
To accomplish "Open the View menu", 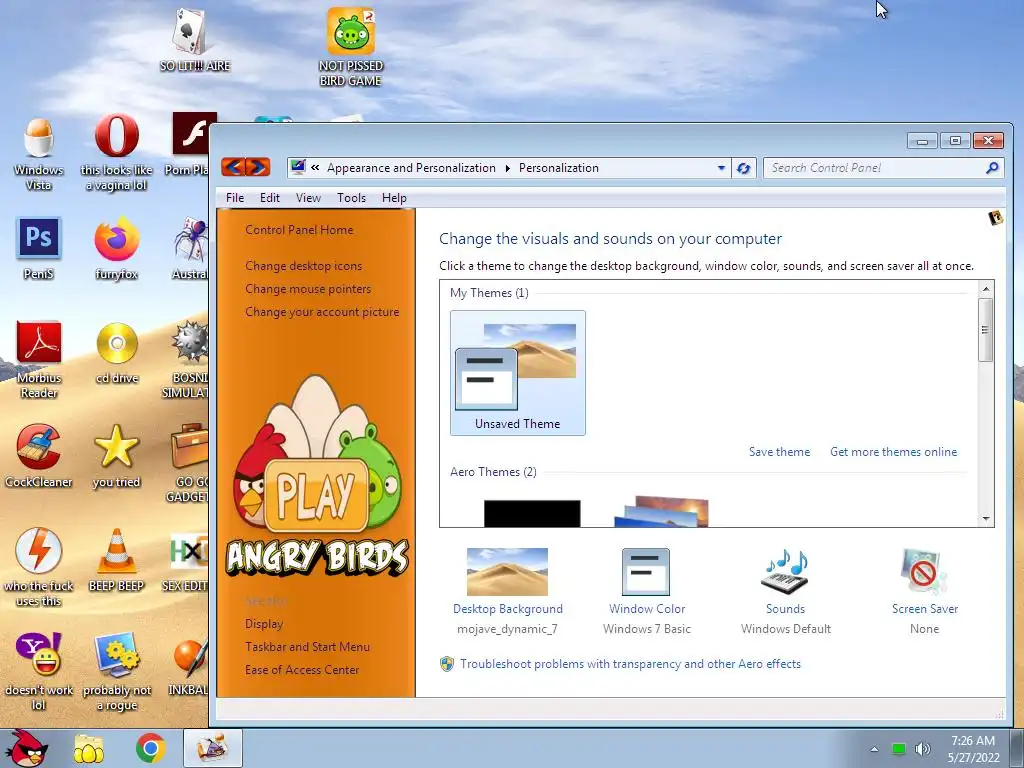I will click(308, 198).
